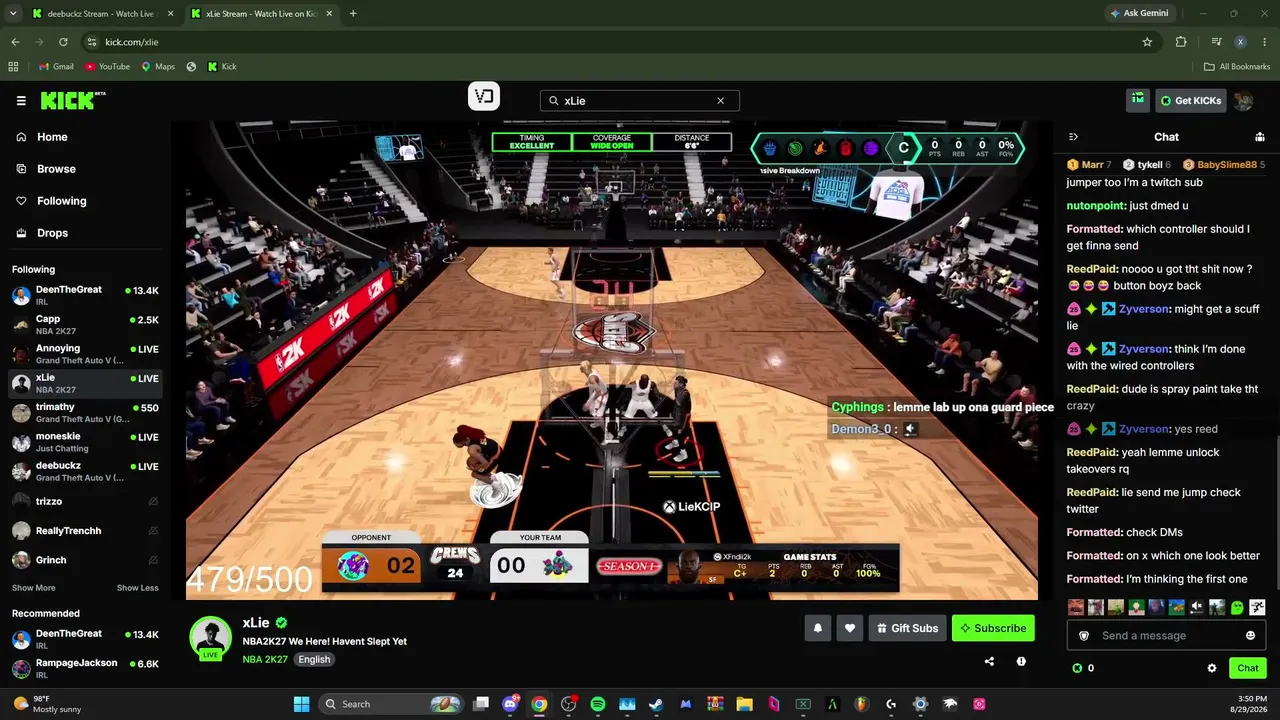Open the Chrome extensions puzzle icon
Image resolution: width=1280 pixels, height=720 pixels.
tap(1181, 42)
